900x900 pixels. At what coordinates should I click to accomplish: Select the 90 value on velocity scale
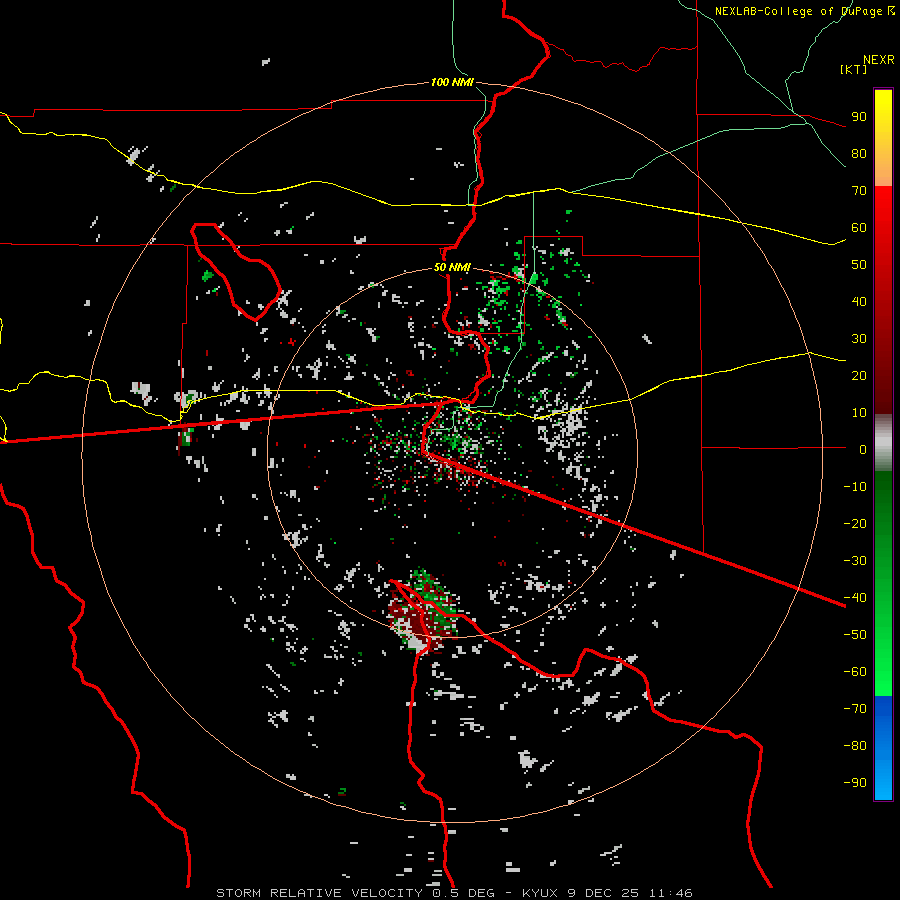coord(859,117)
